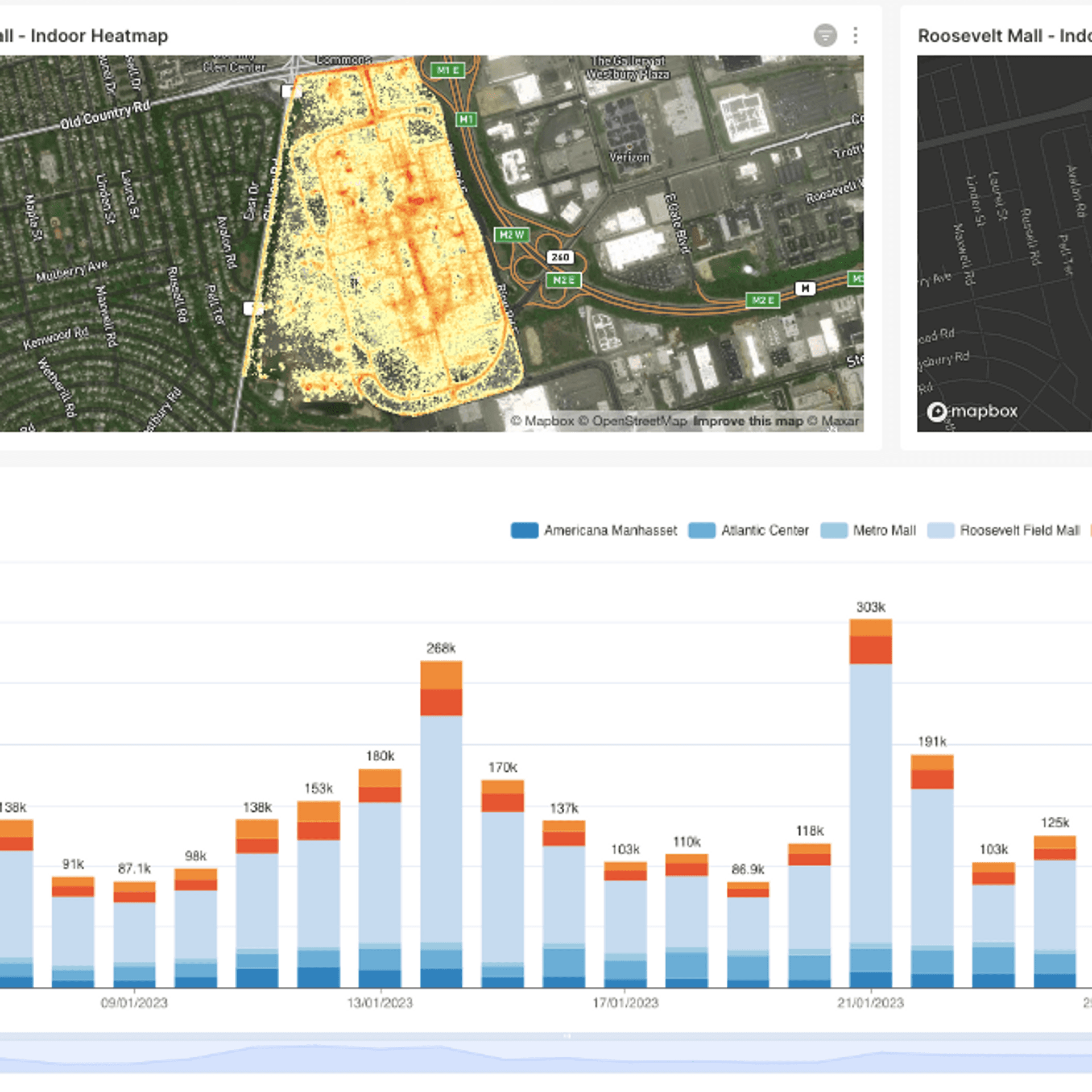The height and width of the screenshot is (1092, 1092).
Task: Click the 17/01/2023 axis label
Action: click(x=625, y=1003)
